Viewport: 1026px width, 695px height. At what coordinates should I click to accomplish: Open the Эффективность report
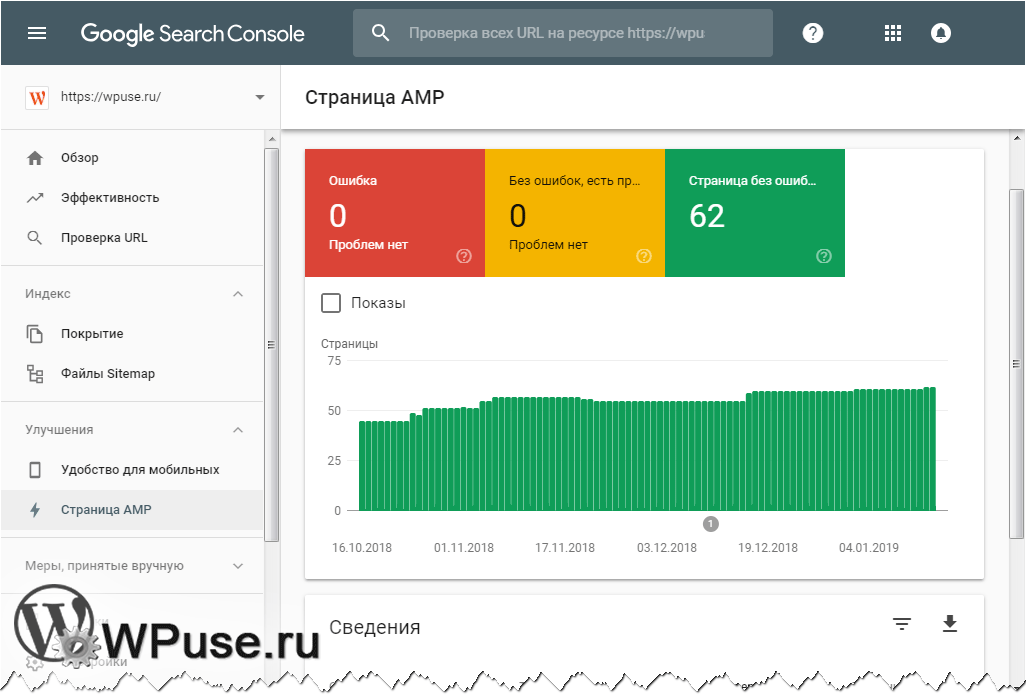(110, 198)
